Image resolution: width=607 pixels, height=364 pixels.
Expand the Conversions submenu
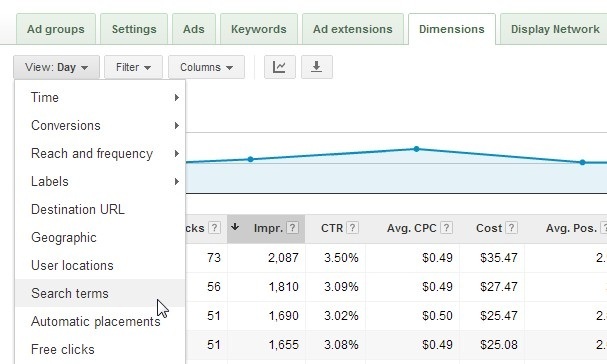[x=100, y=125]
